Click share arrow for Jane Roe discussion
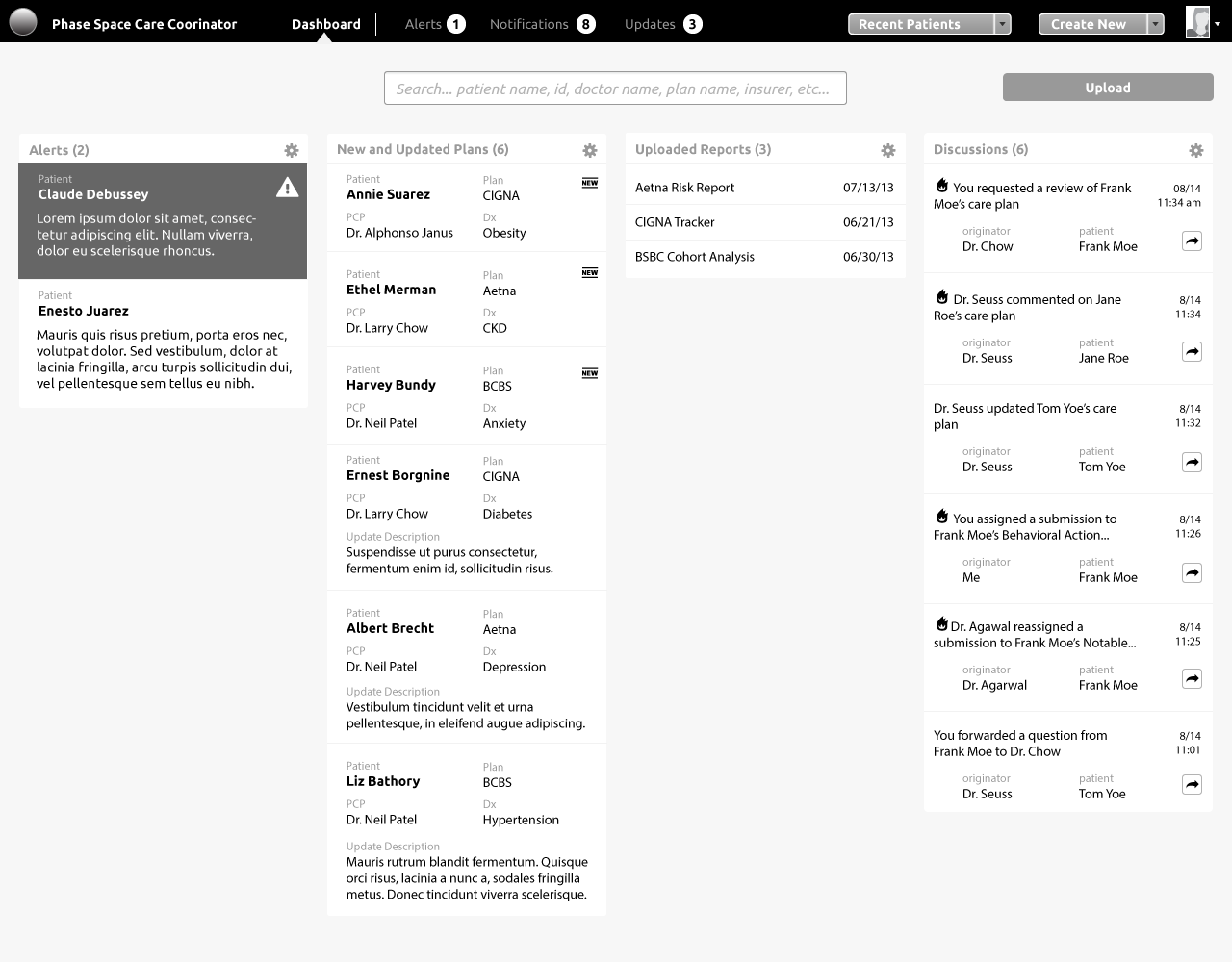 click(x=1192, y=352)
